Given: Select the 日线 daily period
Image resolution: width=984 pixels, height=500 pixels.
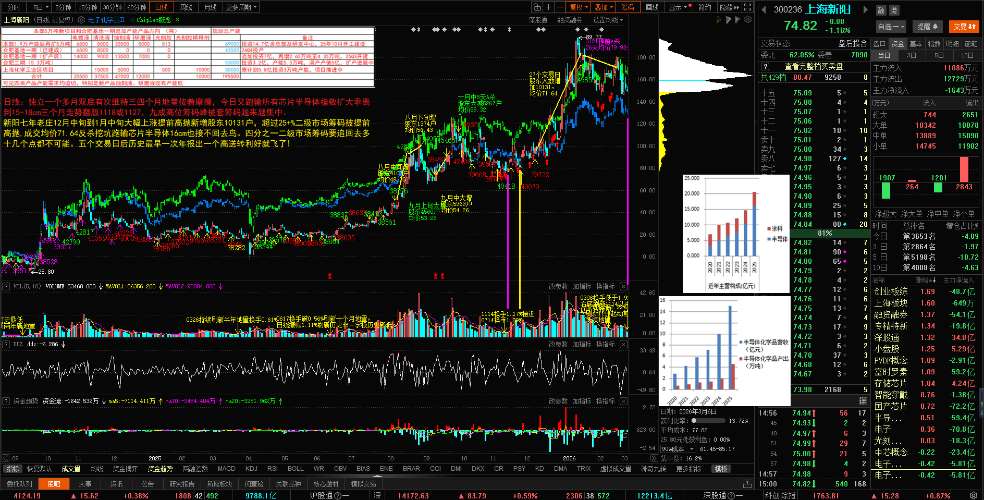Looking at the screenshot, I should pos(161,7).
